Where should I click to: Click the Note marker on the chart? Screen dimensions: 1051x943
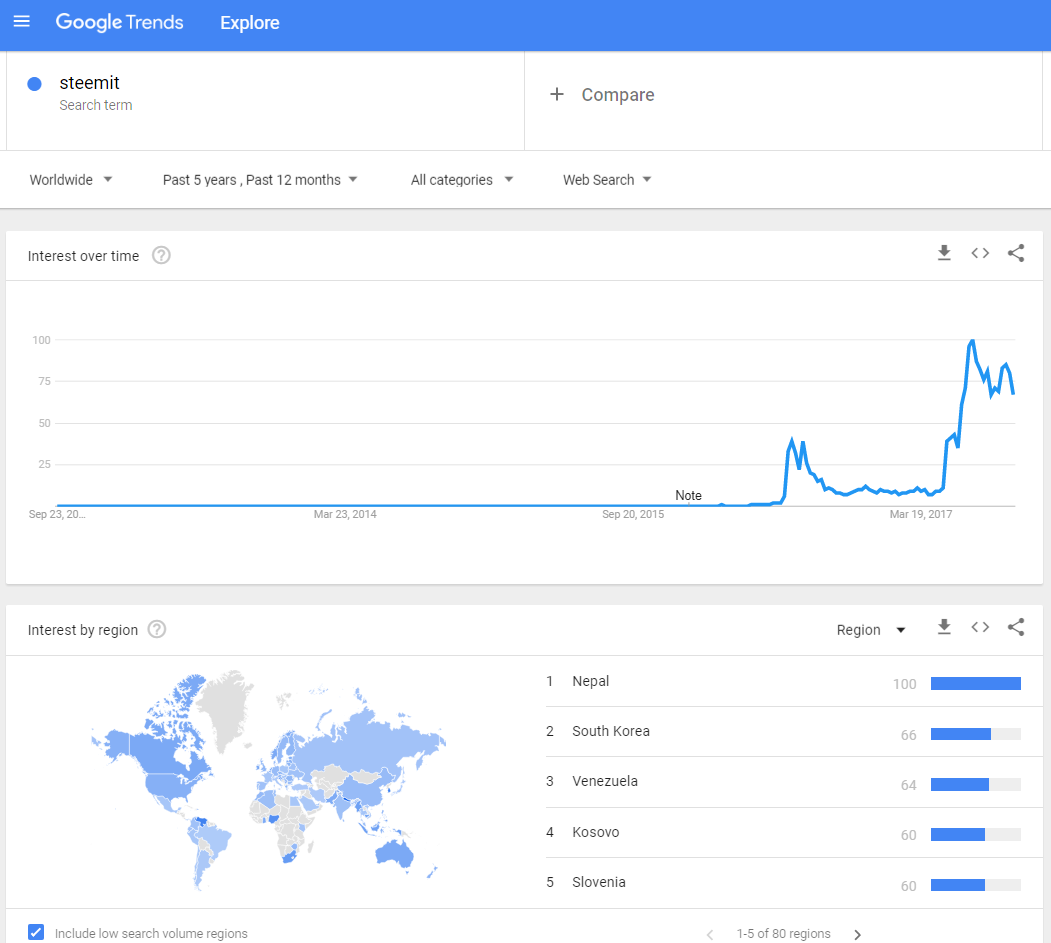[x=688, y=495]
